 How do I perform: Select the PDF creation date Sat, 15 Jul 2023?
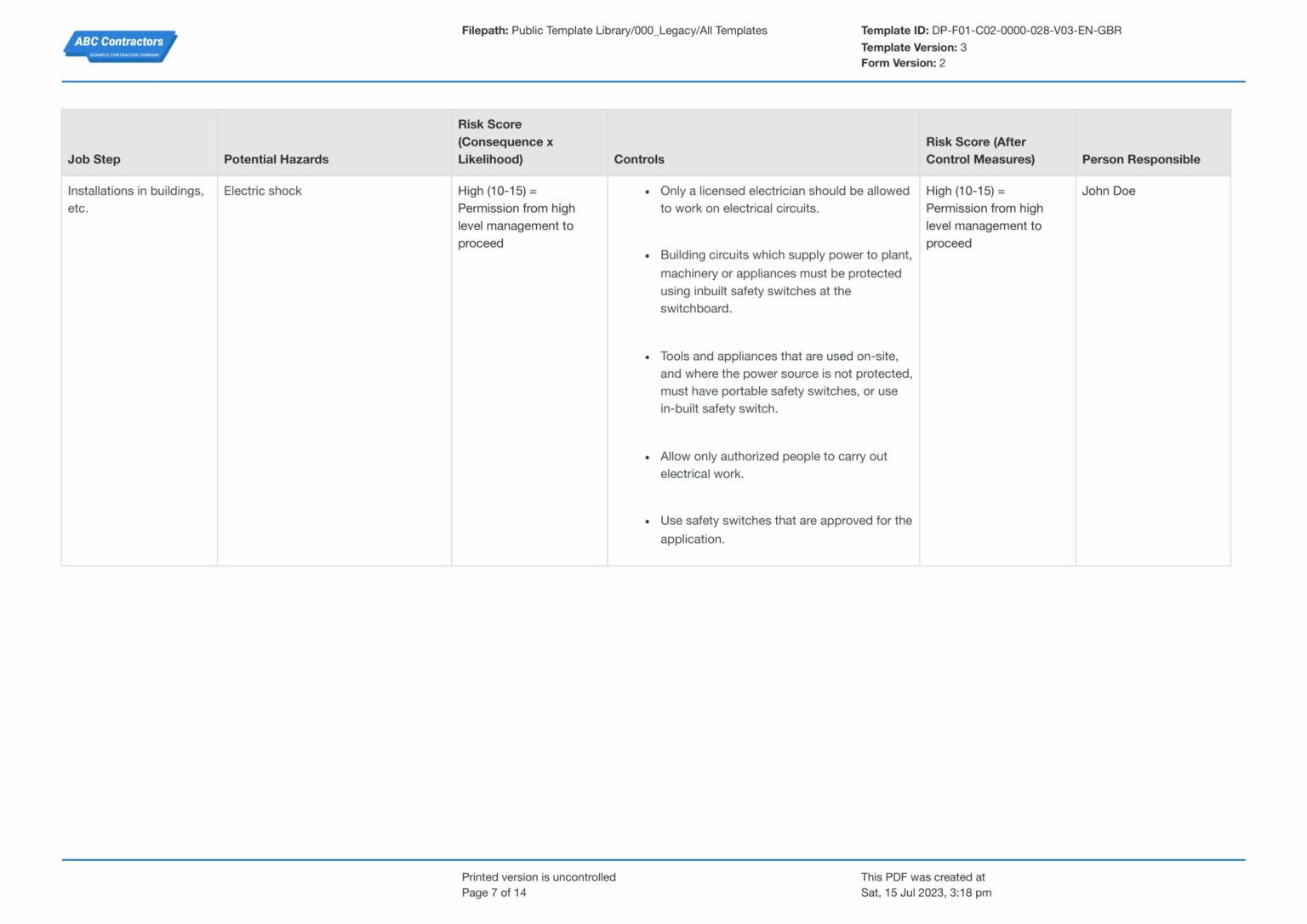(926, 893)
